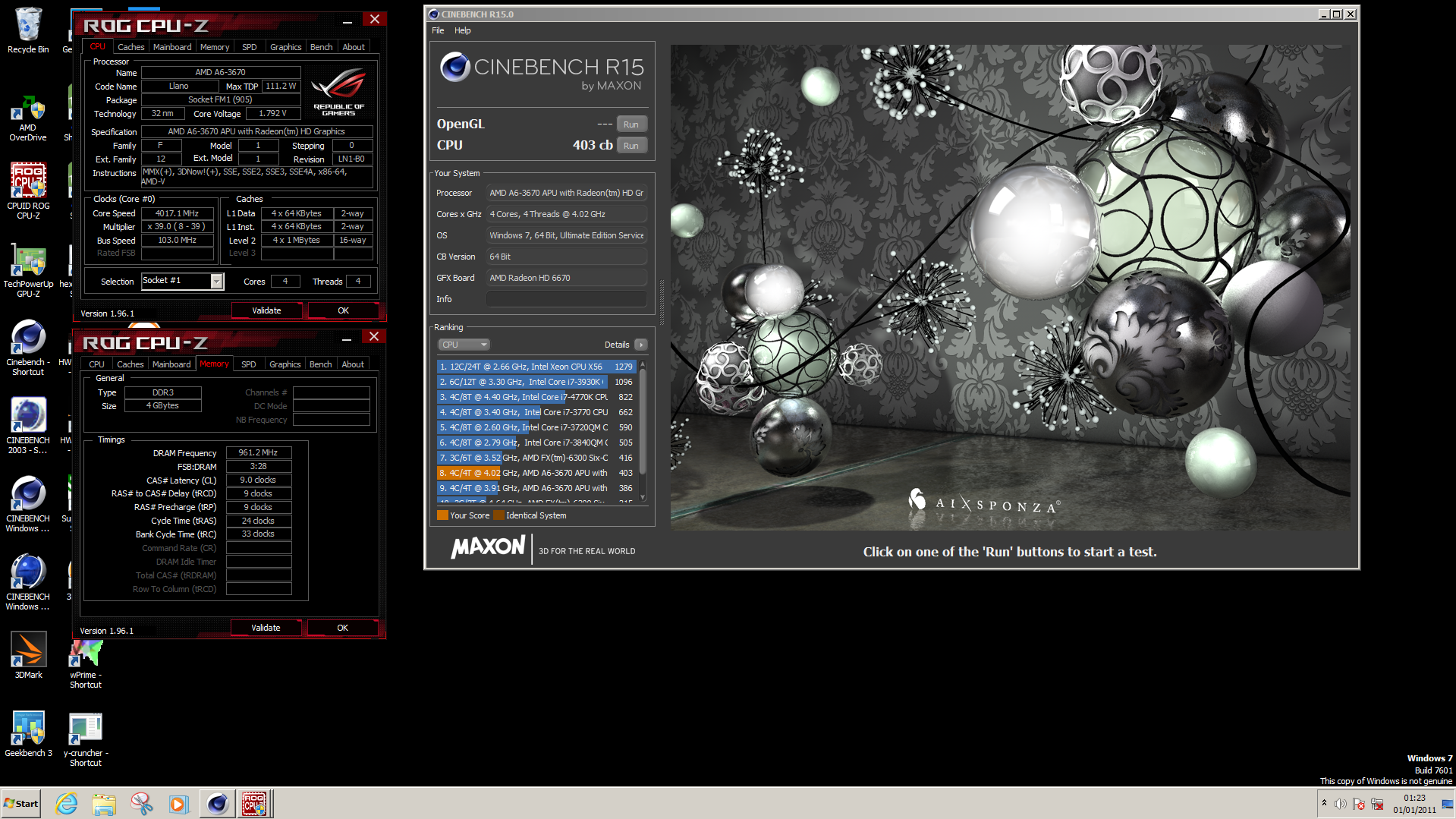Screen dimensions: 1456x819
Task: Select the Geekbench 3 desktop icon
Action: [28, 734]
